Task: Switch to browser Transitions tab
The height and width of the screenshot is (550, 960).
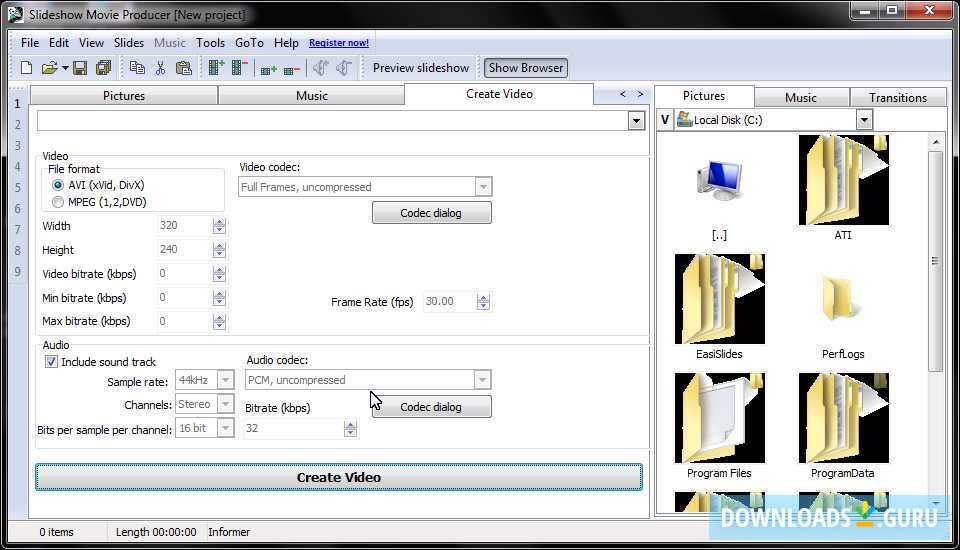Action: pos(898,97)
